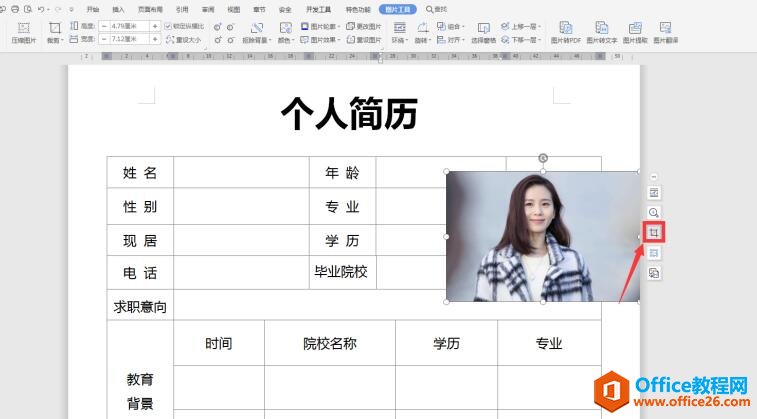Open the 开发工具 Developer Tools tab

pyautogui.click(x=318, y=9)
